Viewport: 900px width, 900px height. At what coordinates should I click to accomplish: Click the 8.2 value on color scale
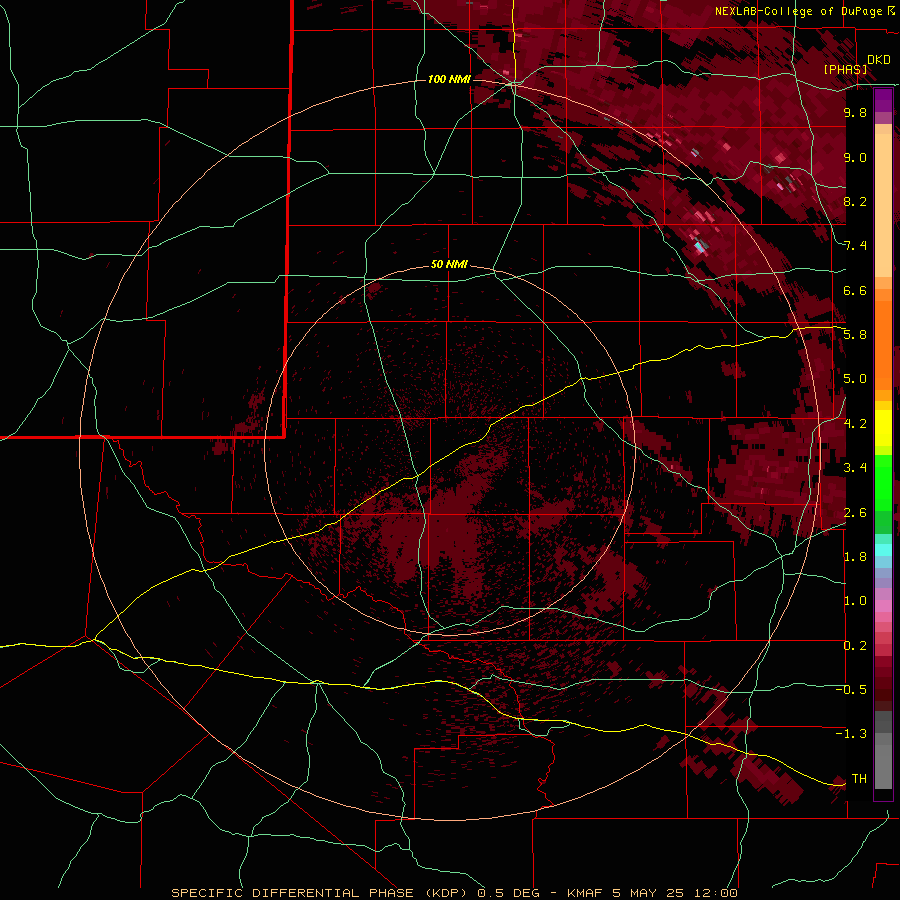[x=855, y=201]
